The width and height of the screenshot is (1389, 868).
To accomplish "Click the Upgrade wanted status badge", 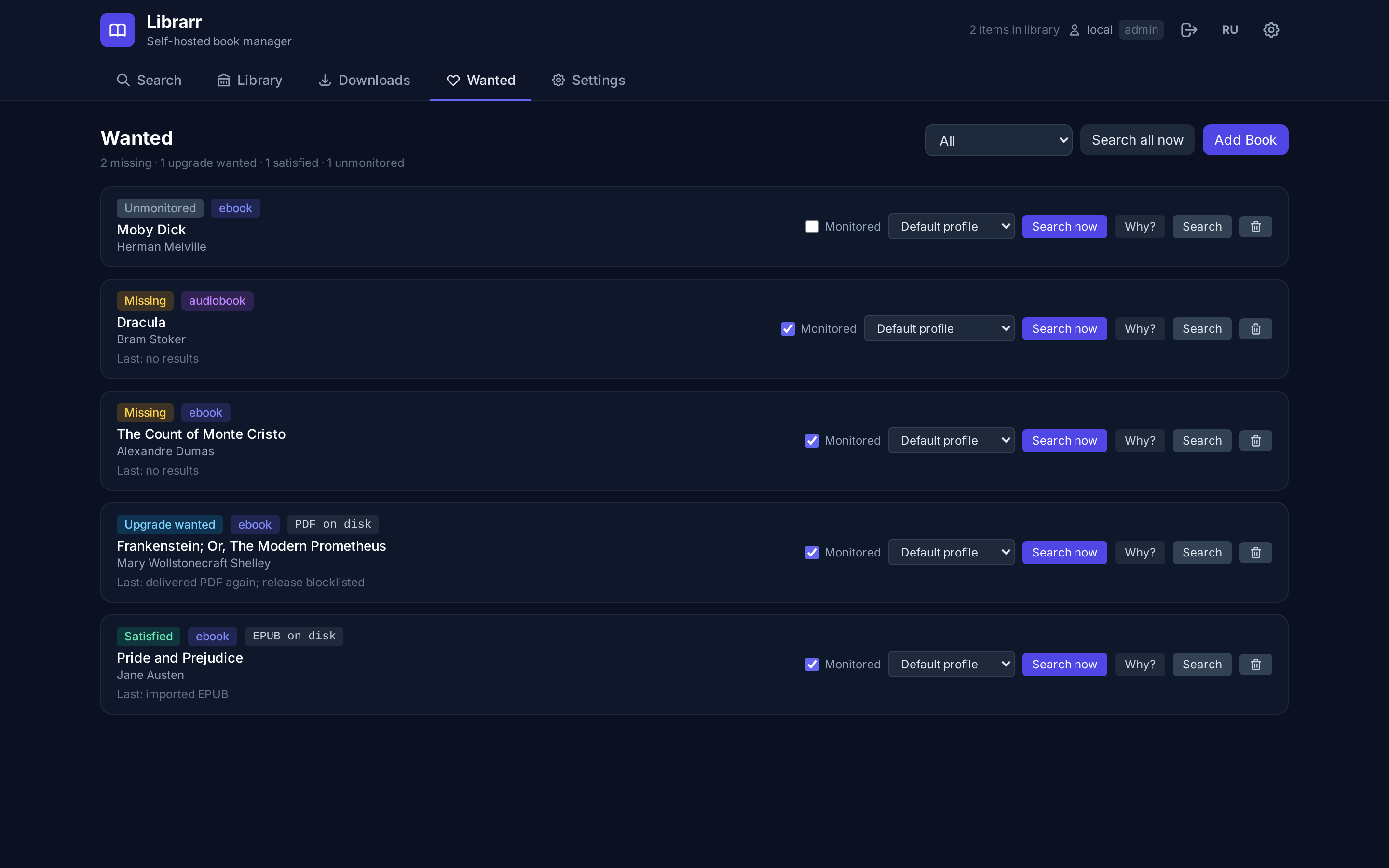I will coord(169,524).
